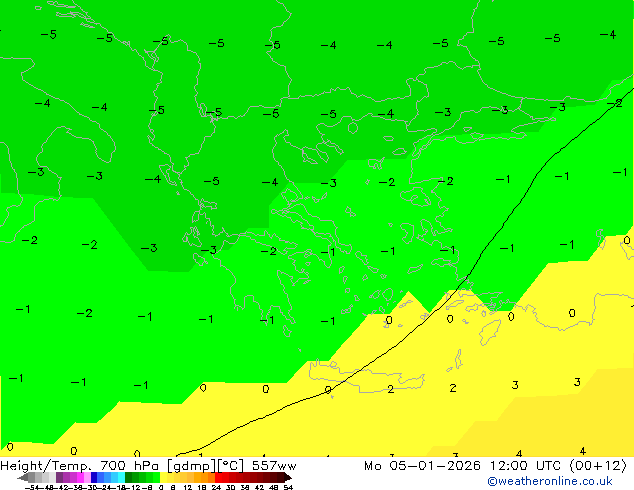Click the dark maroon right arrow end of legend
634x490 pixels.
click(x=288, y=477)
